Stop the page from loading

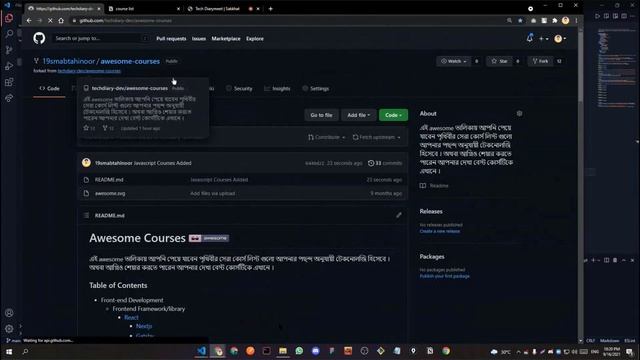(50, 20)
